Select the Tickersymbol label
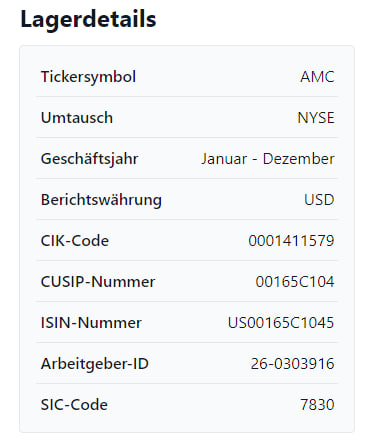Image resolution: width=375 pixels, height=448 pixels. pos(88,77)
